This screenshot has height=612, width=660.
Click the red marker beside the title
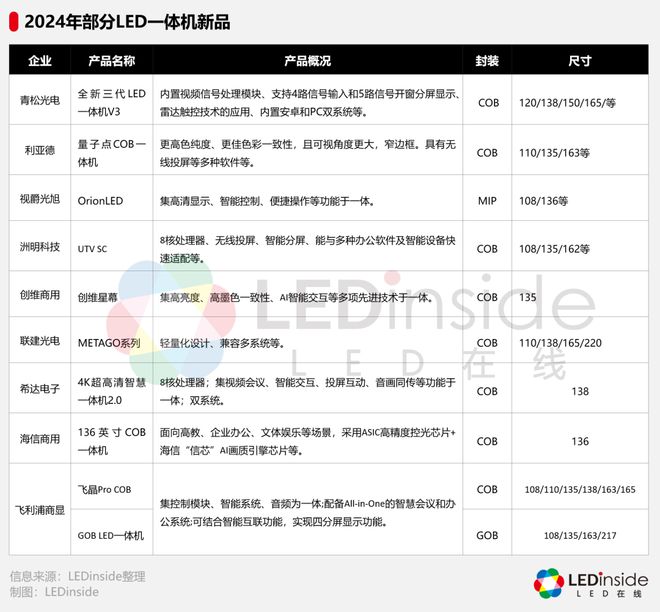pos(14,22)
